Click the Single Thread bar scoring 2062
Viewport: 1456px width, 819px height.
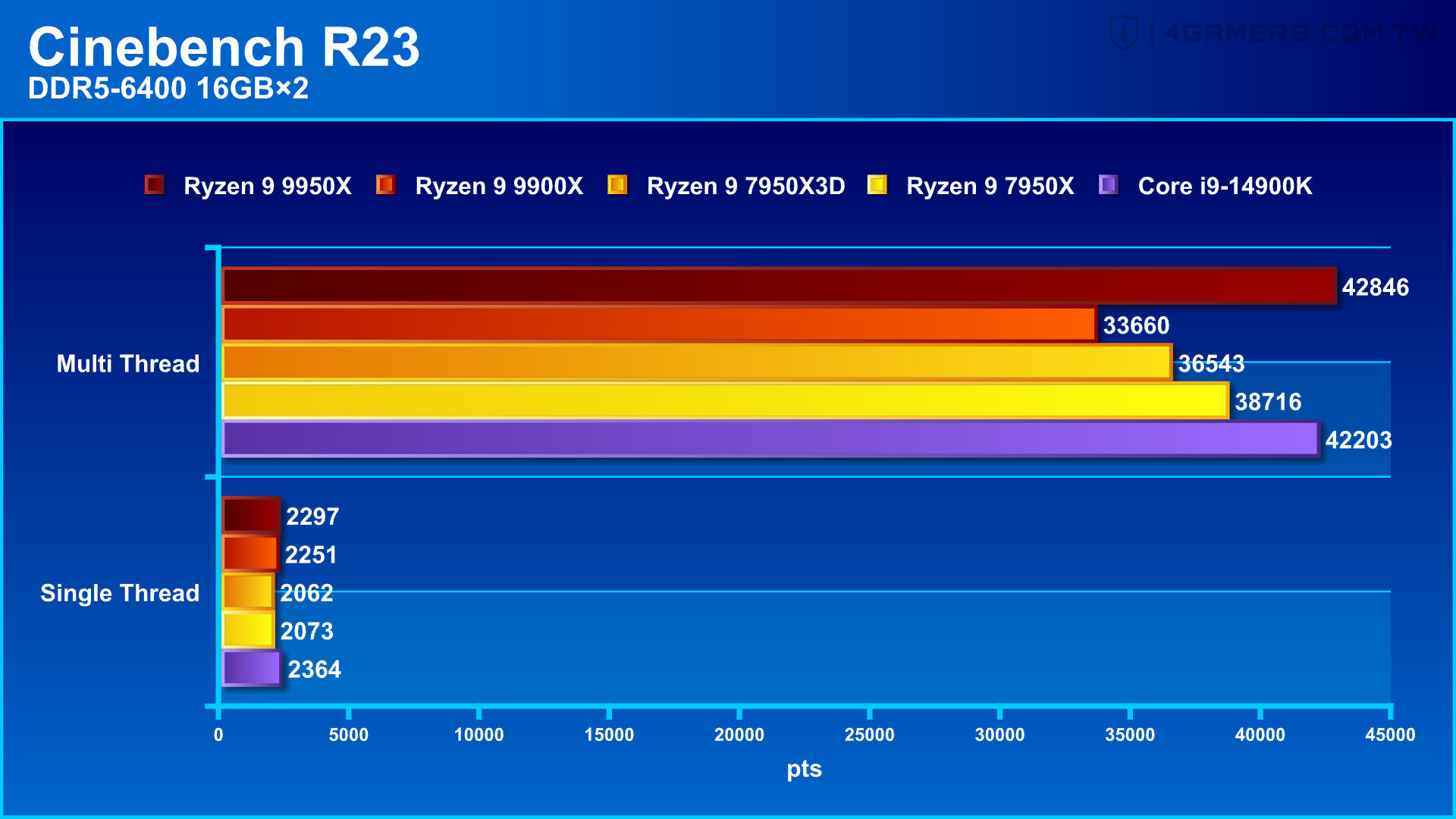pos(248,592)
